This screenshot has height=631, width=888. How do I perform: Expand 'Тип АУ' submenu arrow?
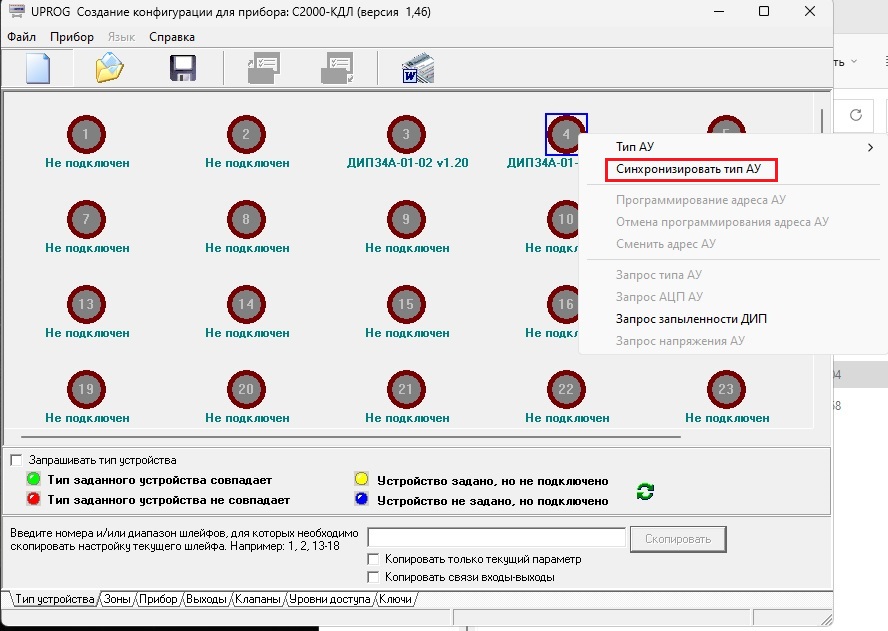click(870, 147)
